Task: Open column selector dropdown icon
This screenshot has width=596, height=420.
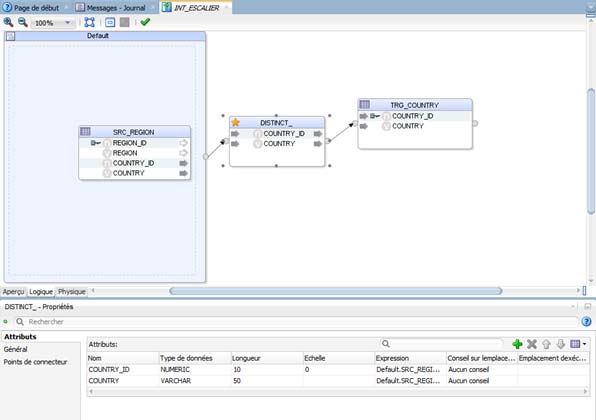Action: [x=578, y=344]
